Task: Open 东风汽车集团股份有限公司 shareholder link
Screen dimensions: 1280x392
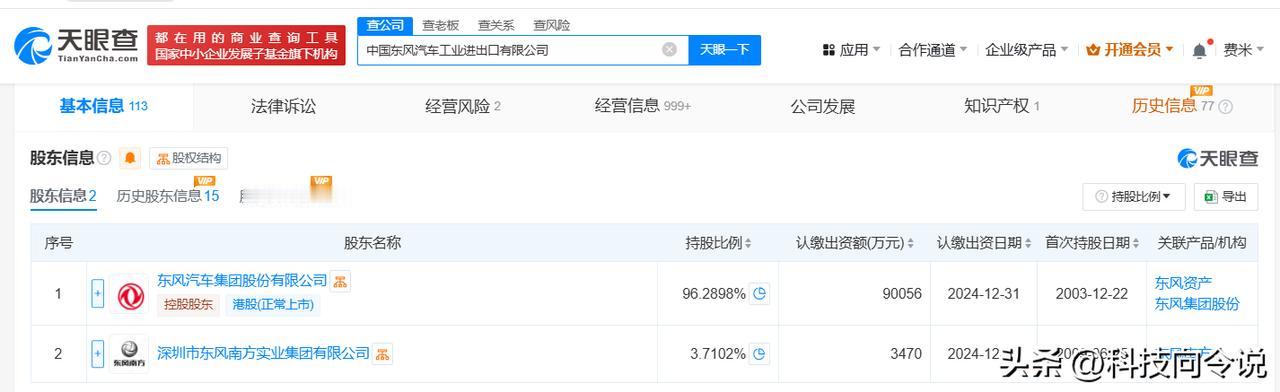Action: point(242,281)
